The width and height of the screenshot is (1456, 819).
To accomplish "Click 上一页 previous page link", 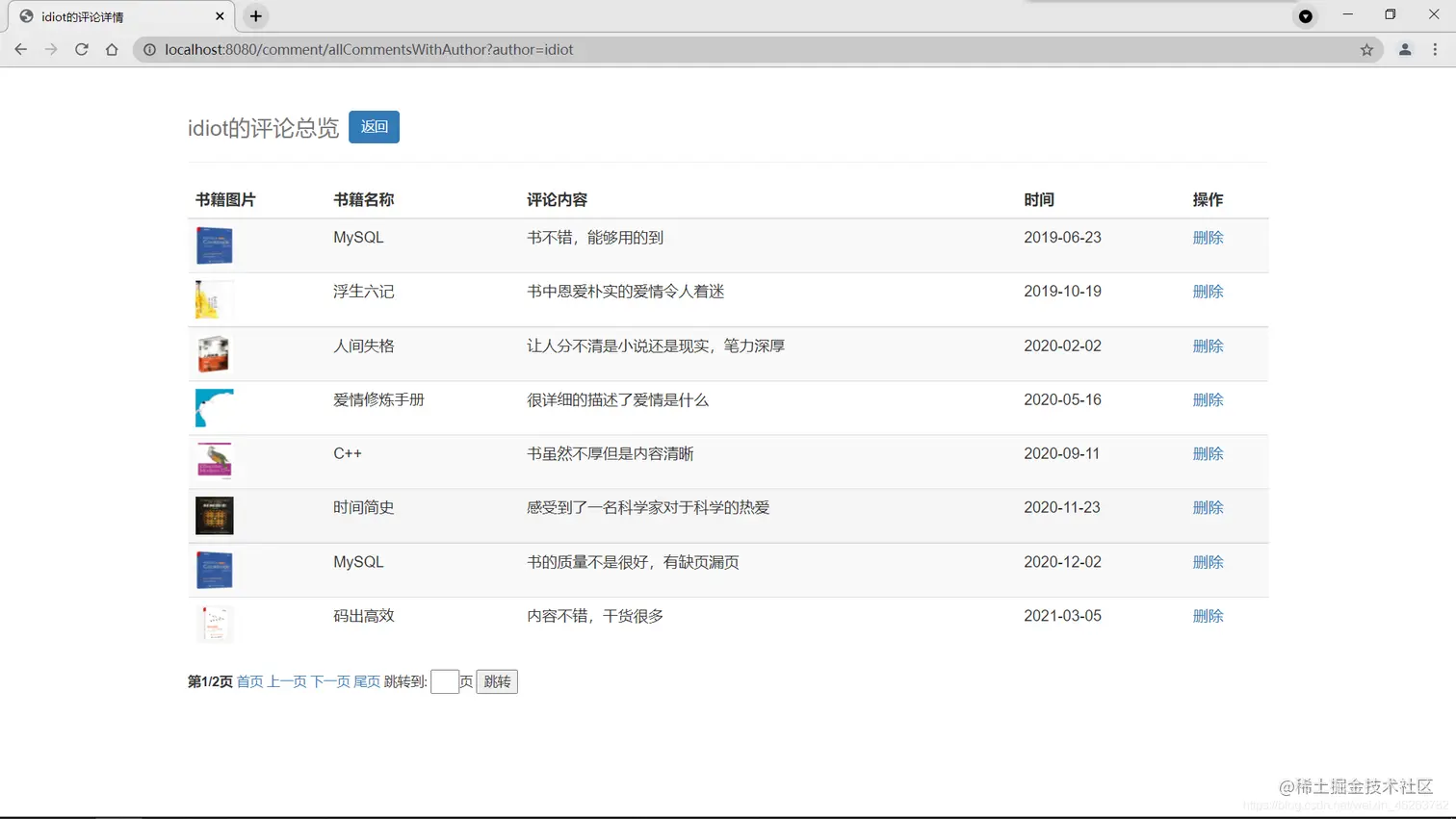I will click(x=286, y=680).
